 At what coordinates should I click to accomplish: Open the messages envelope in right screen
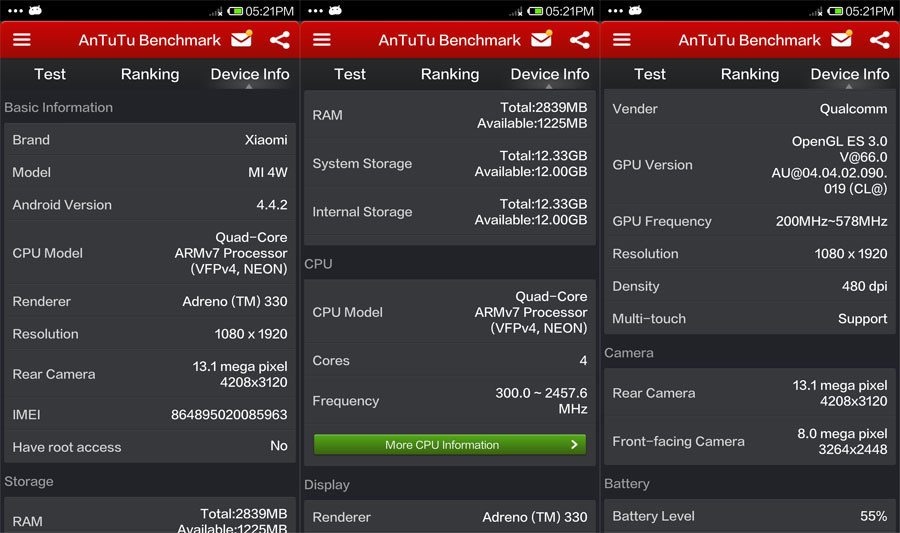[x=841, y=40]
